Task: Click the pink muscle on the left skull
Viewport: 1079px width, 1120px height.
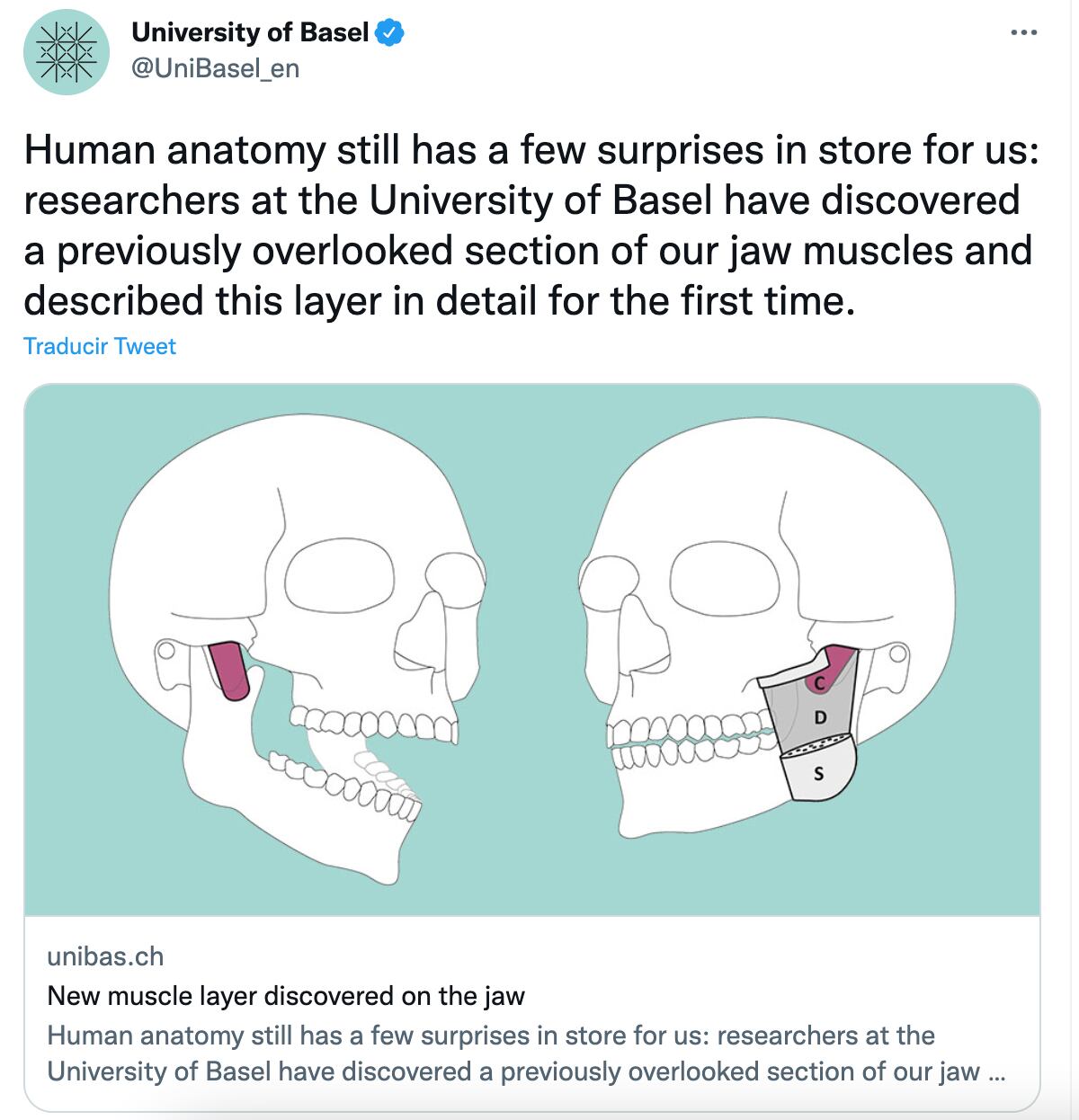Action: tap(229, 670)
